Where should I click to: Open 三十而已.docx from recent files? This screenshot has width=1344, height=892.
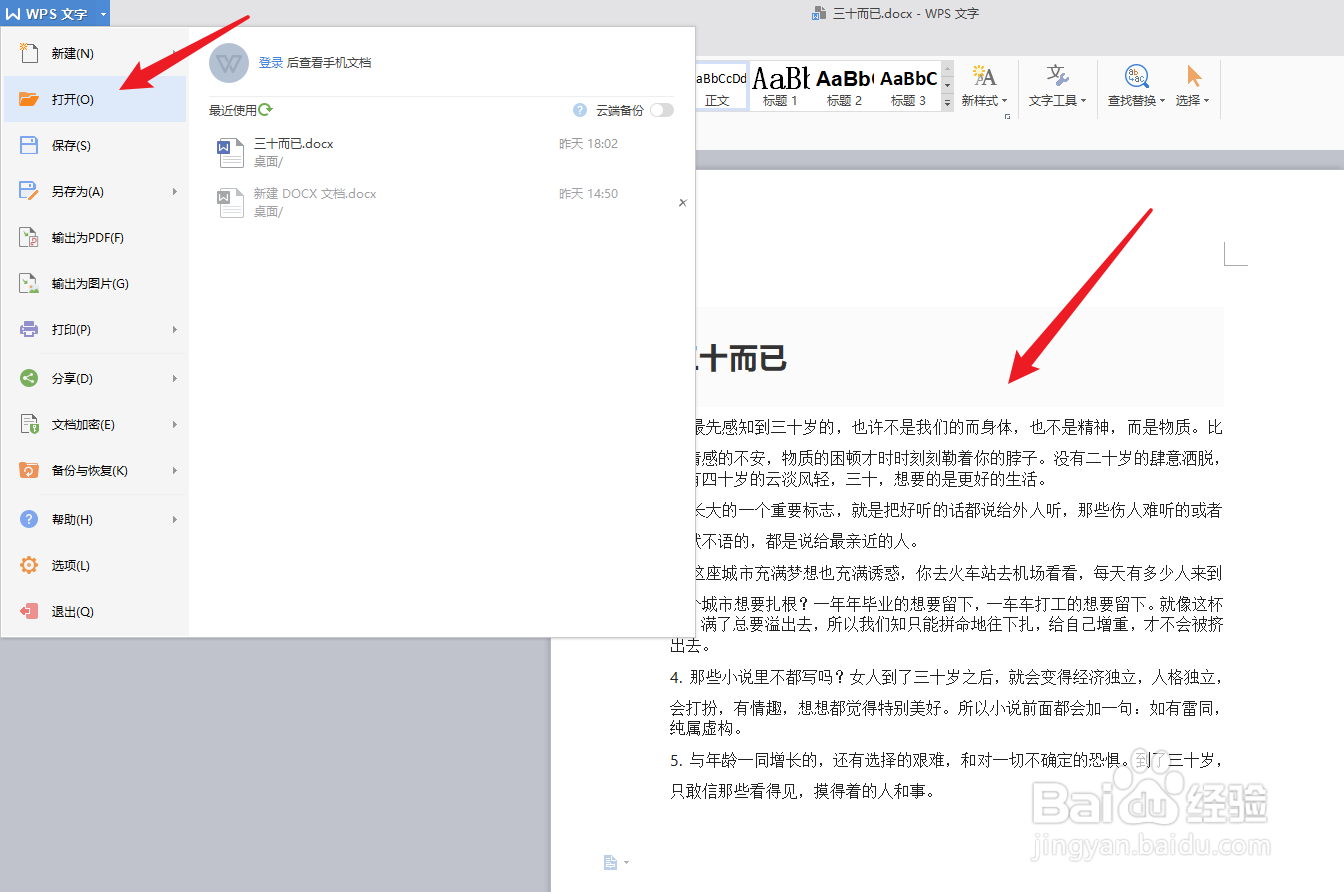[x=293, y=143]
